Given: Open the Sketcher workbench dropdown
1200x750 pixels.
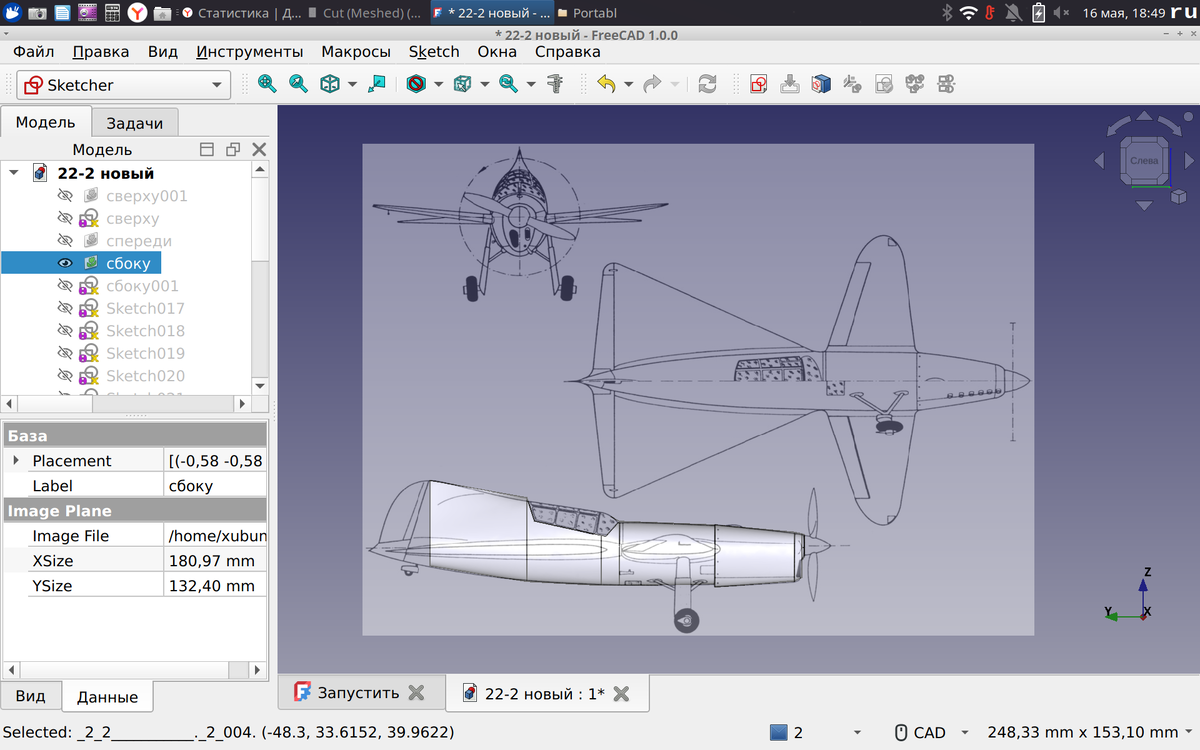Looking at the screenshot, I should [216, 86].
